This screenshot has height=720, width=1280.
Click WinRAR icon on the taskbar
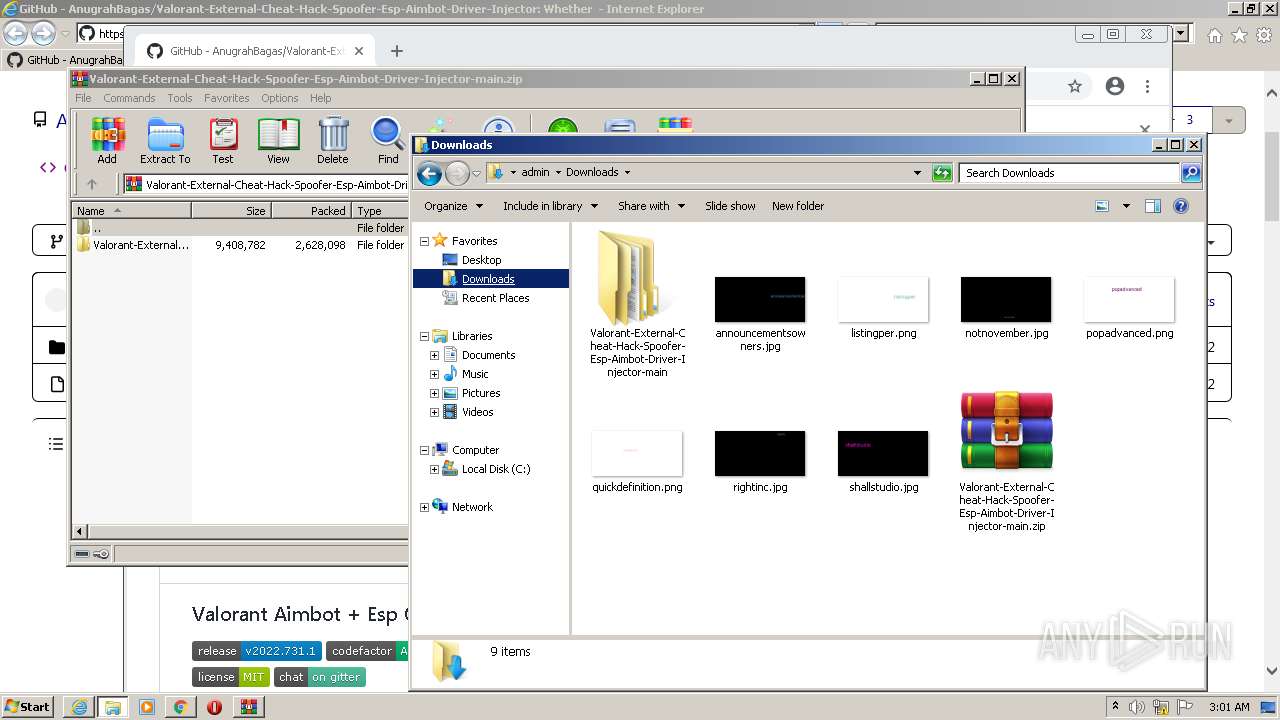pyautogui.click(x=249, y=707)
